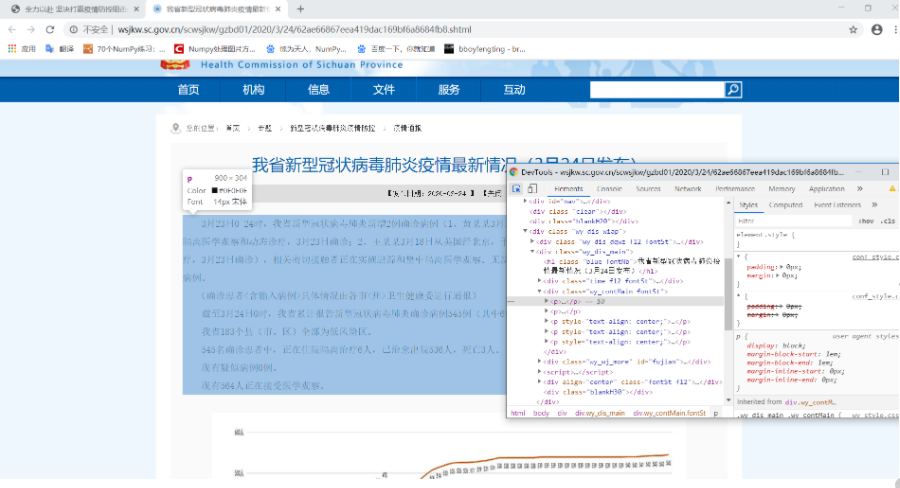Open the 70个NumPy练习 bookmark
Screen dimensions: 900x488
[x=124, y=49]
